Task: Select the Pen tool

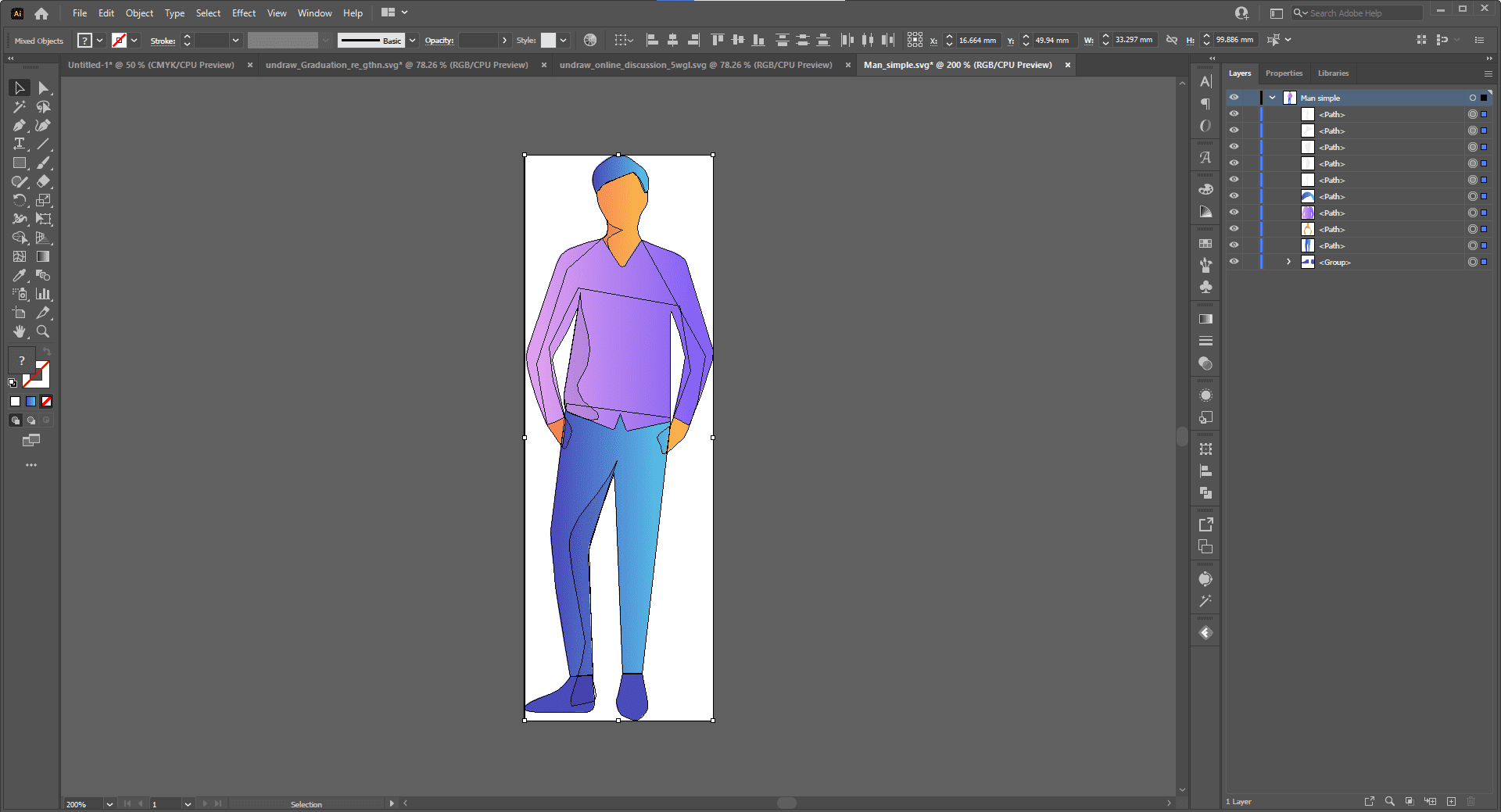Action: point(19,126)
